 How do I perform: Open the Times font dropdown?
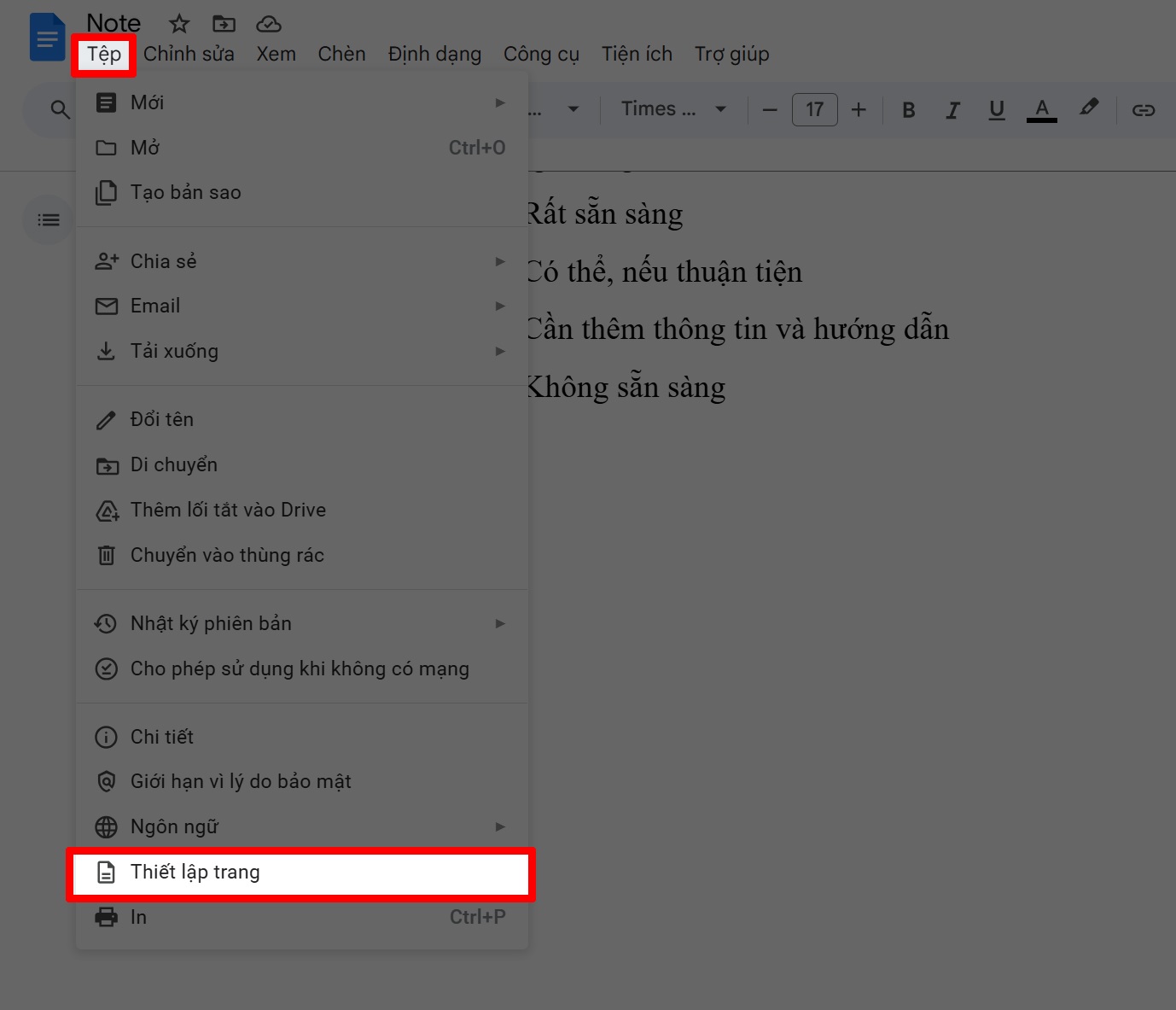(673, 109)
